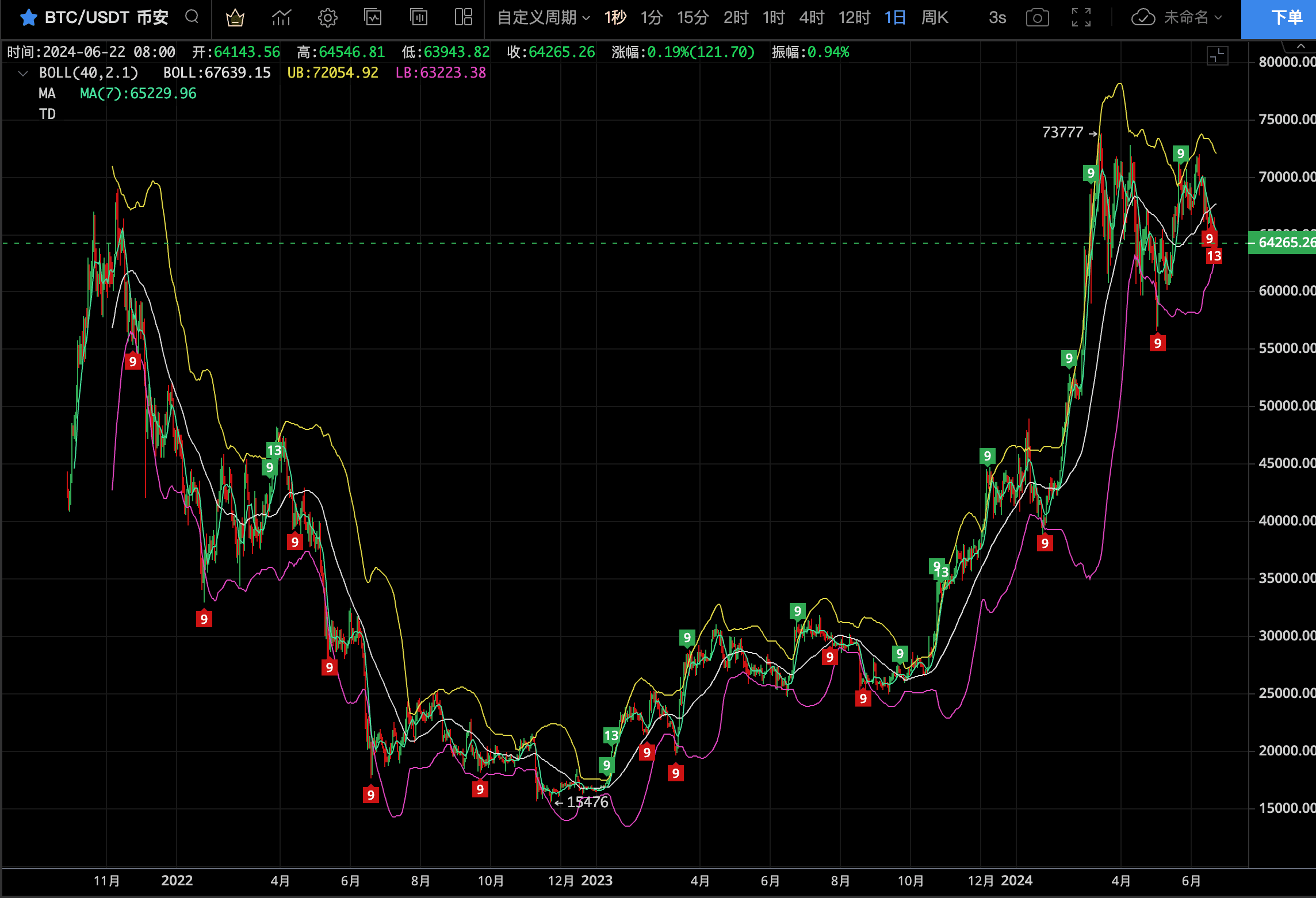Select the 15分 timeframe
Screen dimensions: 1316x898
click(693, 18)
